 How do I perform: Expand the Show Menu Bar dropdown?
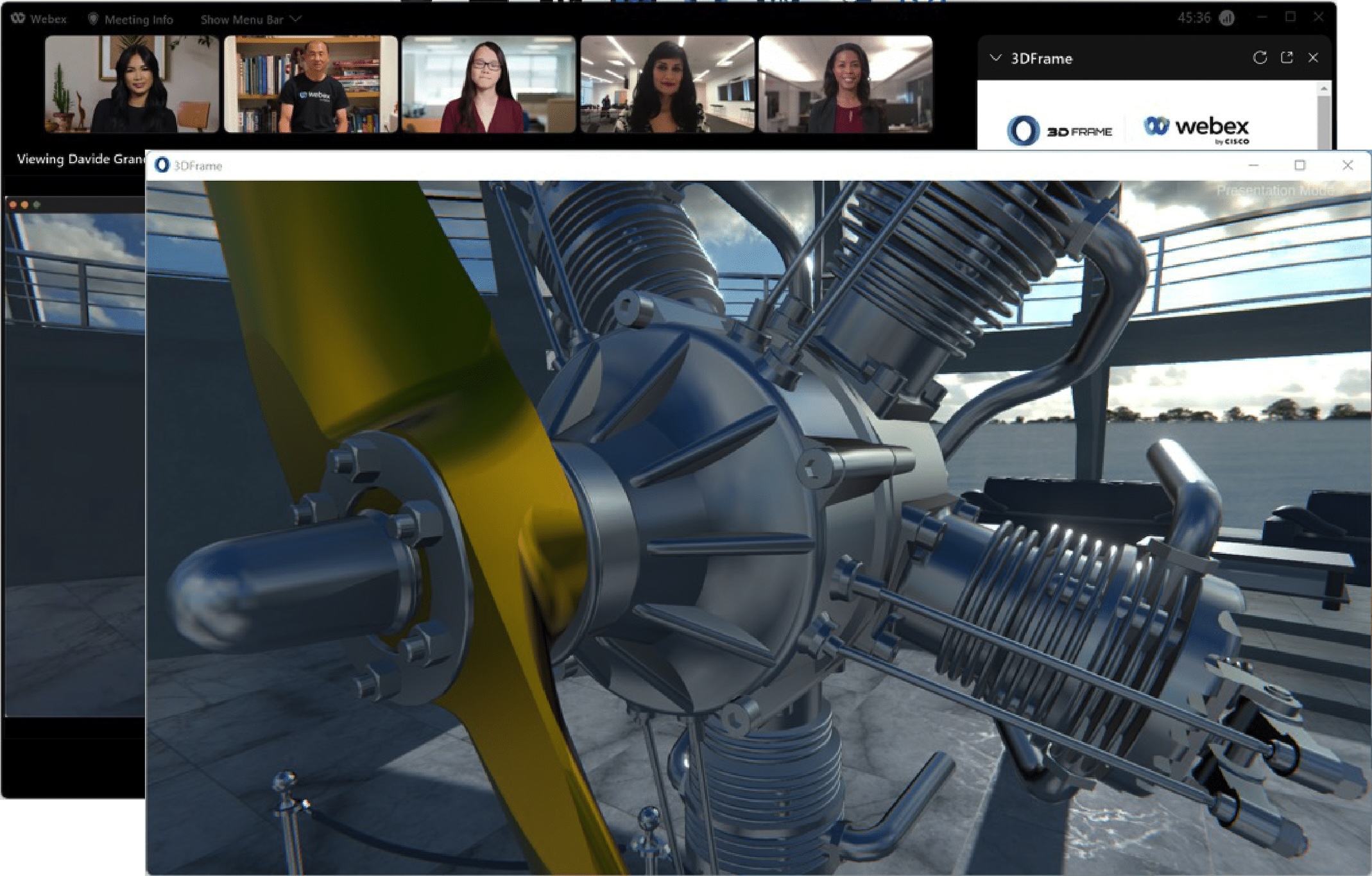click(x=251, y=20)
